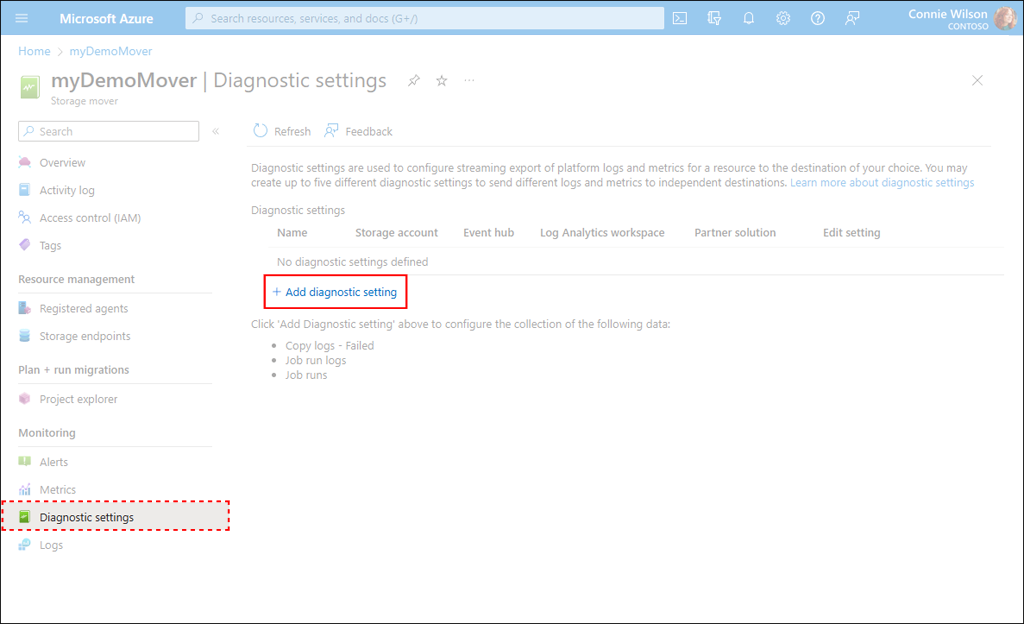
Task: Click the Logs sidebar icon
Action: (25, 544)
